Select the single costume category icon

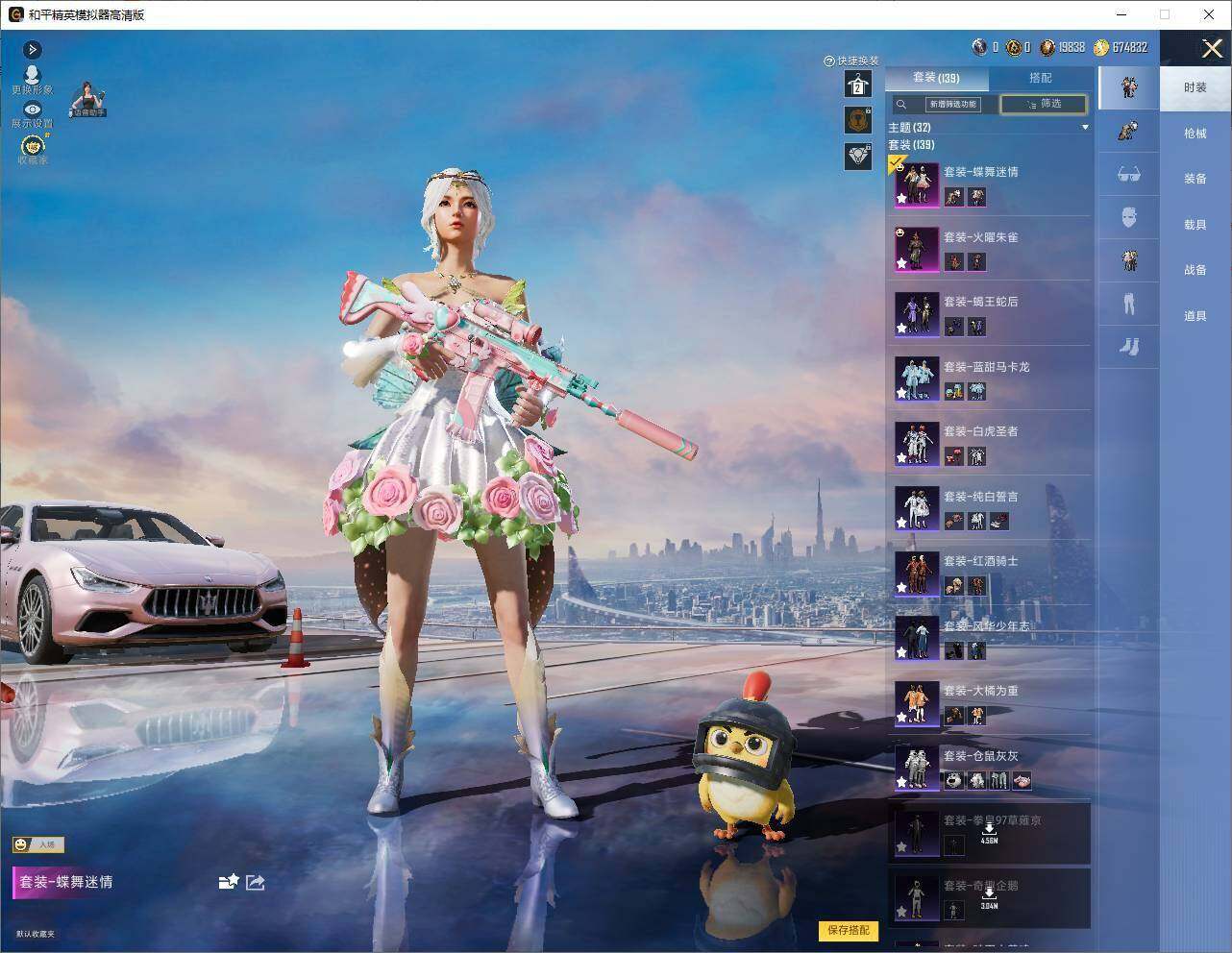tap(1128, 132)
